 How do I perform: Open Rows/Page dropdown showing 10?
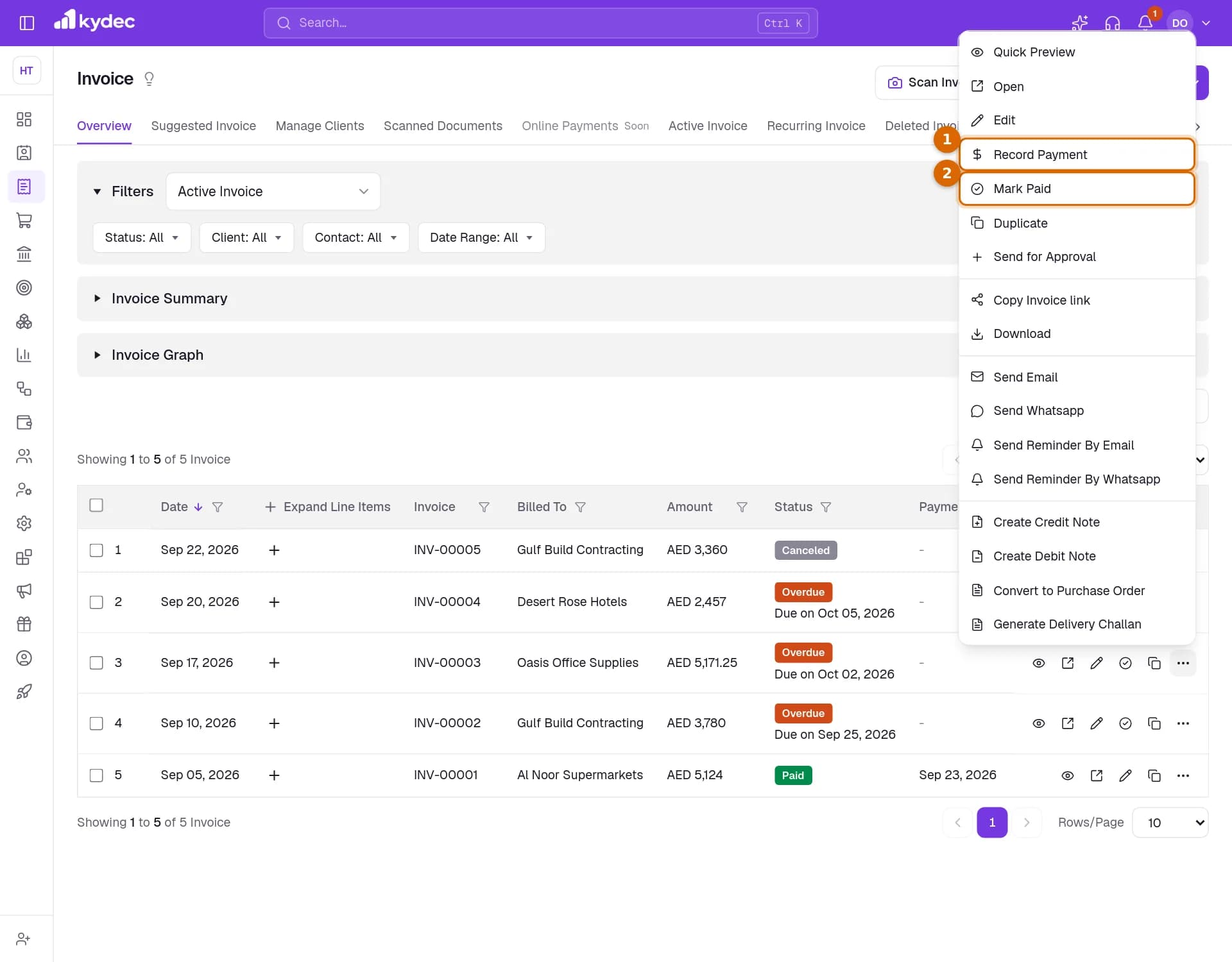(1170, 822)
